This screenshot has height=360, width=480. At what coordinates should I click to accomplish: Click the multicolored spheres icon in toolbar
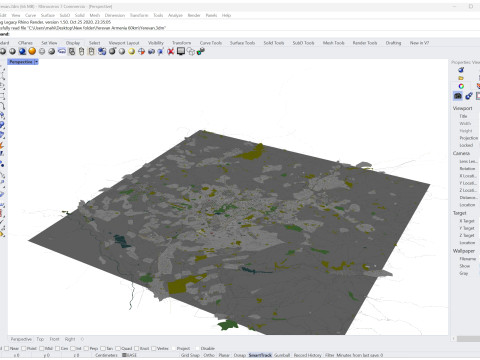[x=201, y=51]
